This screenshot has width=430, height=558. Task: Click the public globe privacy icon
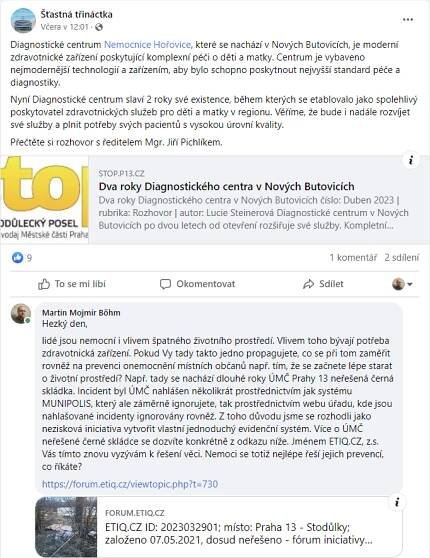pyautogui.click(x=99, y=27)
